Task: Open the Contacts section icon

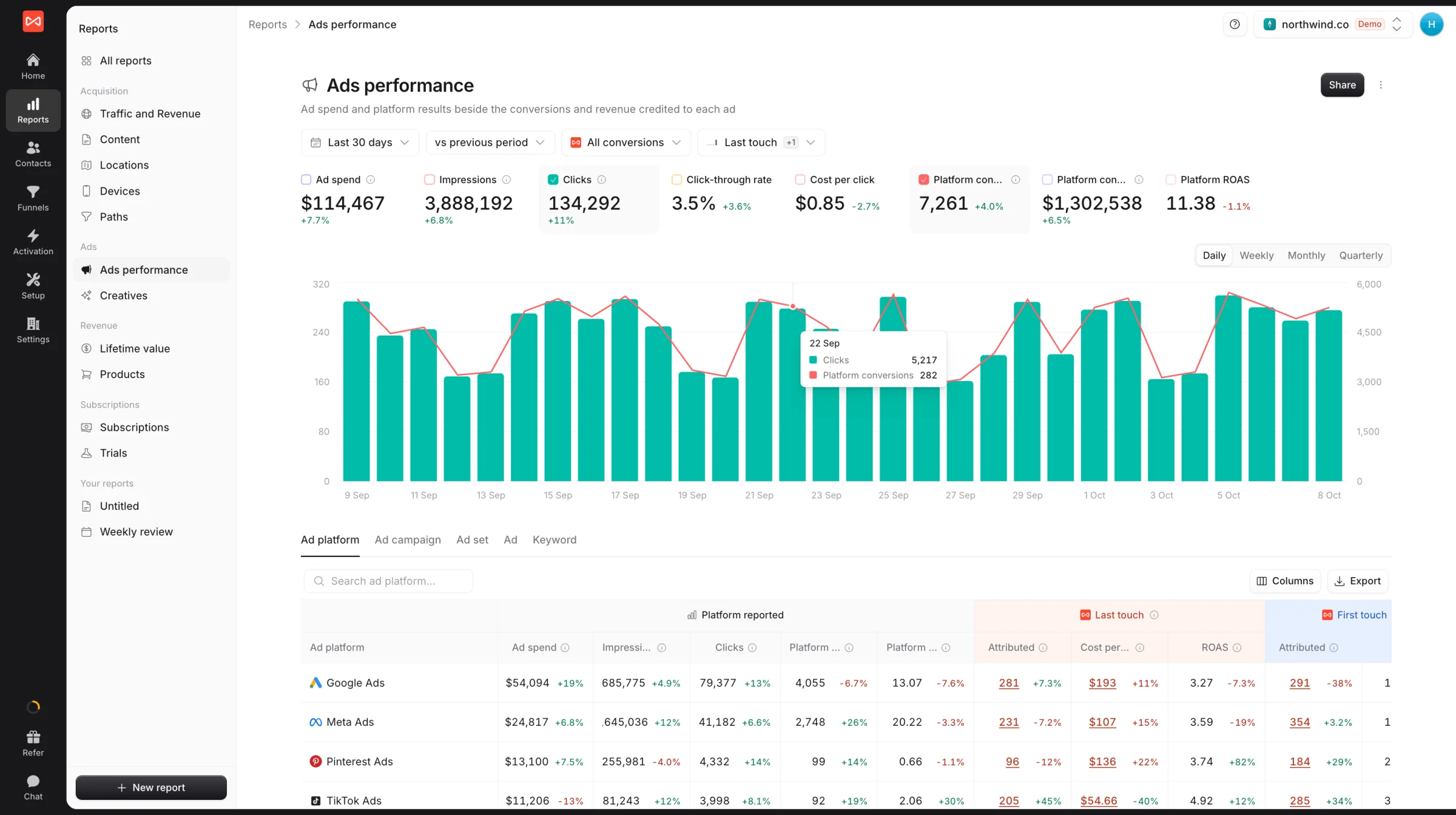Action: [33, 147]
